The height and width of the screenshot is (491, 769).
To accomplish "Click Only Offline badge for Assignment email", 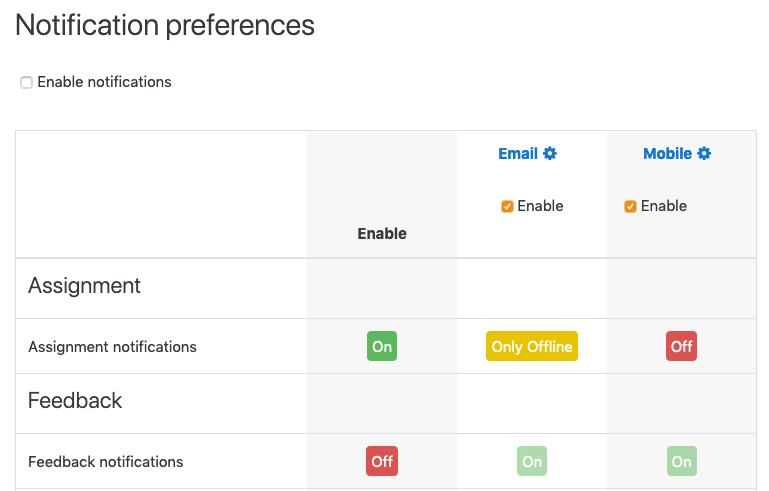I will click(532, 346).
